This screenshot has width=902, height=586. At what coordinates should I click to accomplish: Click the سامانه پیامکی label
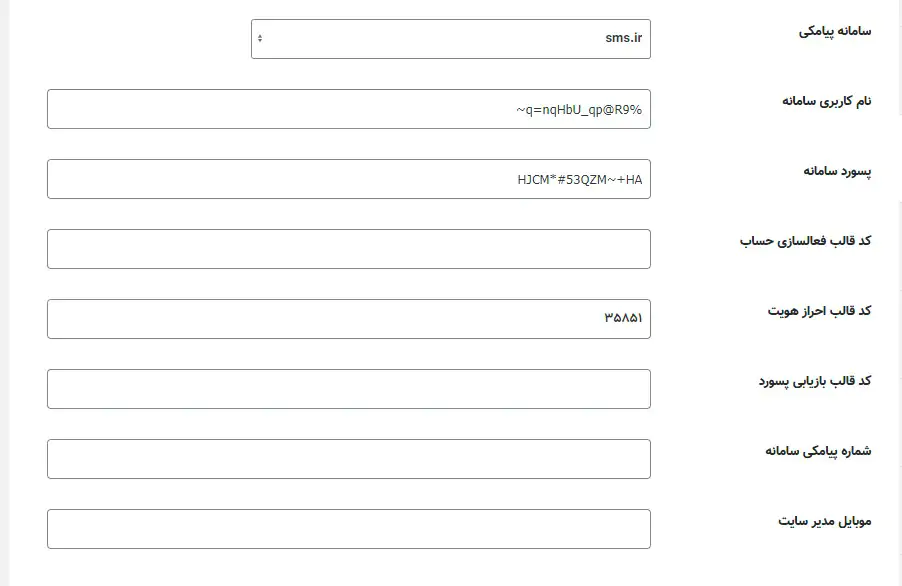[834, 31]
